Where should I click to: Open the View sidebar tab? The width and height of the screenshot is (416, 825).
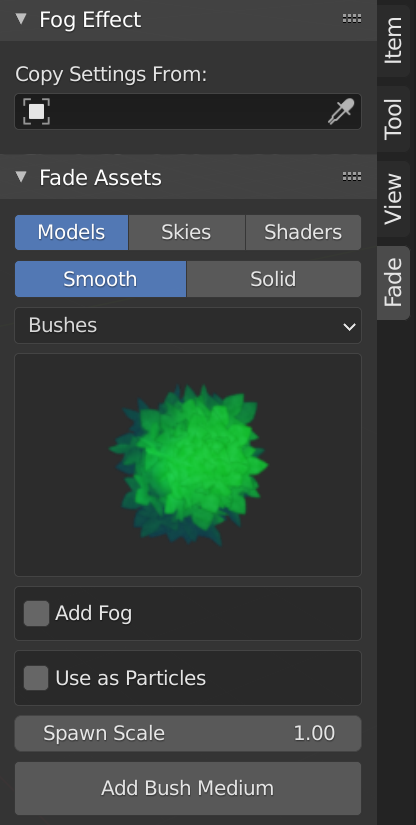click(x=393, y=199)
